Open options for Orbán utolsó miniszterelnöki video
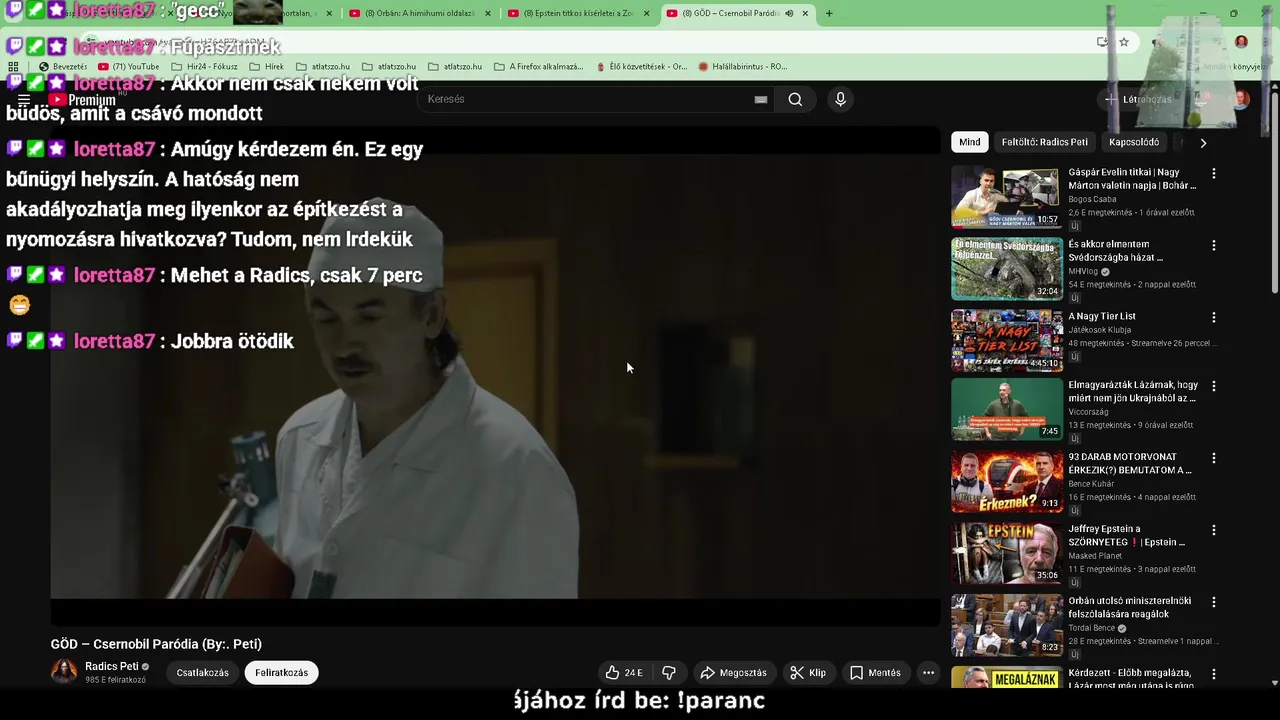This screenshot has width=1280, height=720. [1214, 602]
